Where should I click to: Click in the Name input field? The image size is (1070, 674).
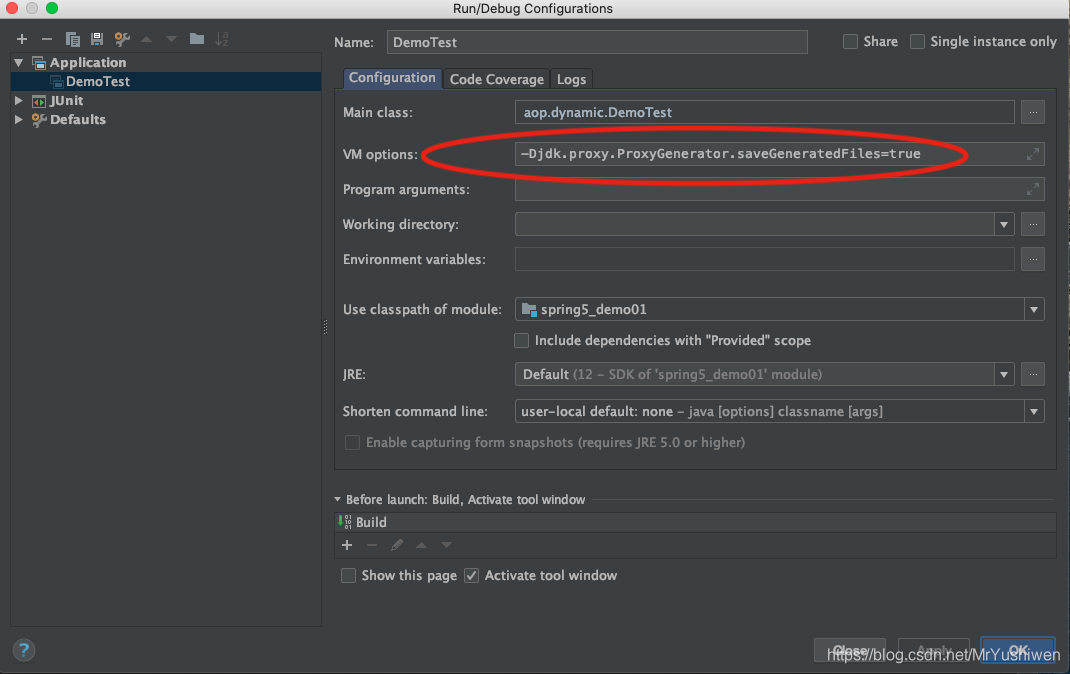pyautogui.click(x=597, y=42)
